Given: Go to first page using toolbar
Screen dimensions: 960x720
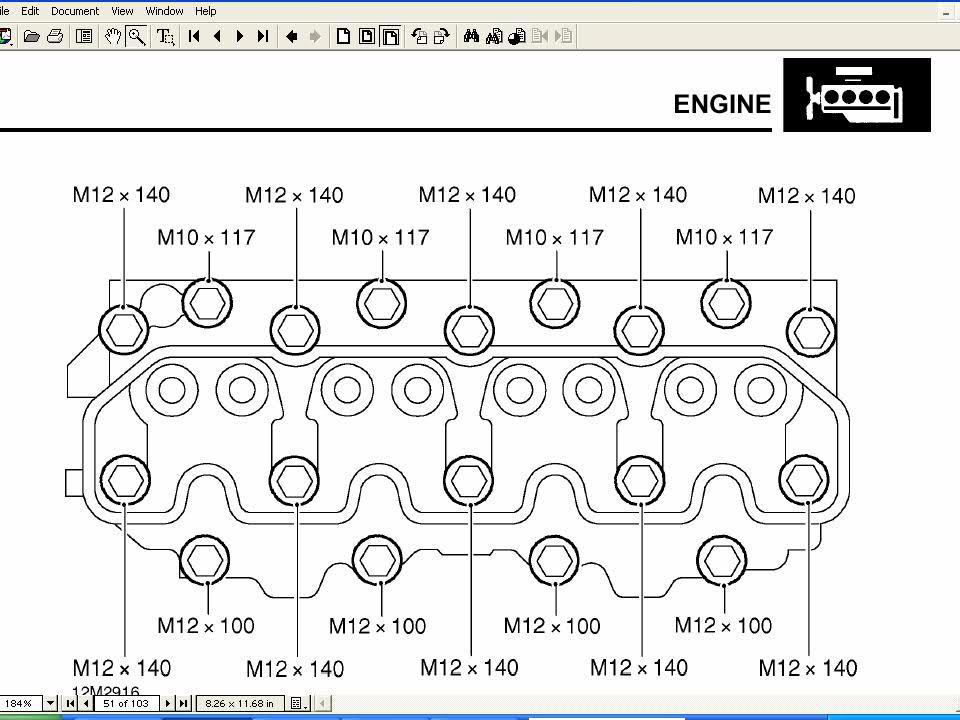Looking at the screenshot, I should click(194, 37).
